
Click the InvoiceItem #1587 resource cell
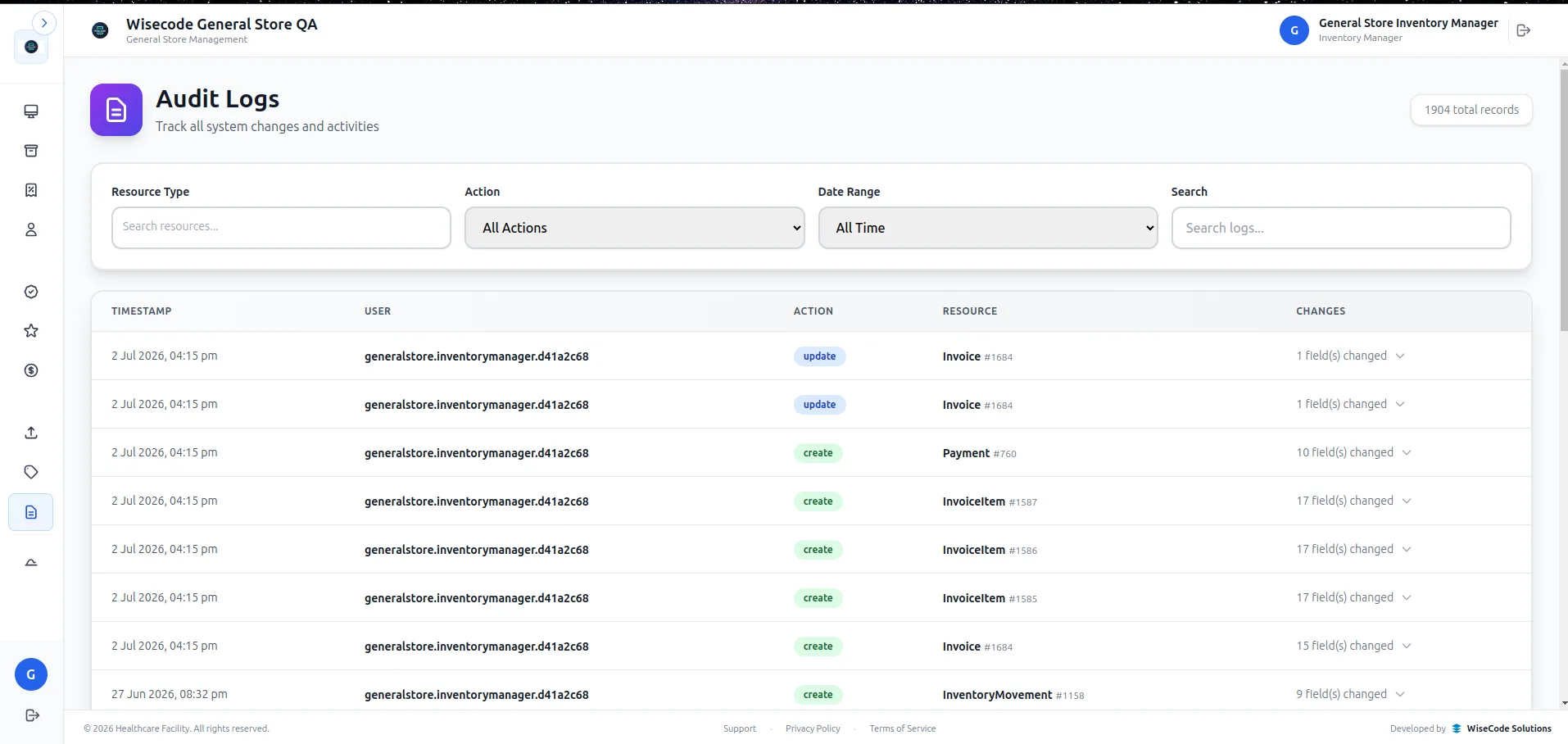click(x=990, y=501)
